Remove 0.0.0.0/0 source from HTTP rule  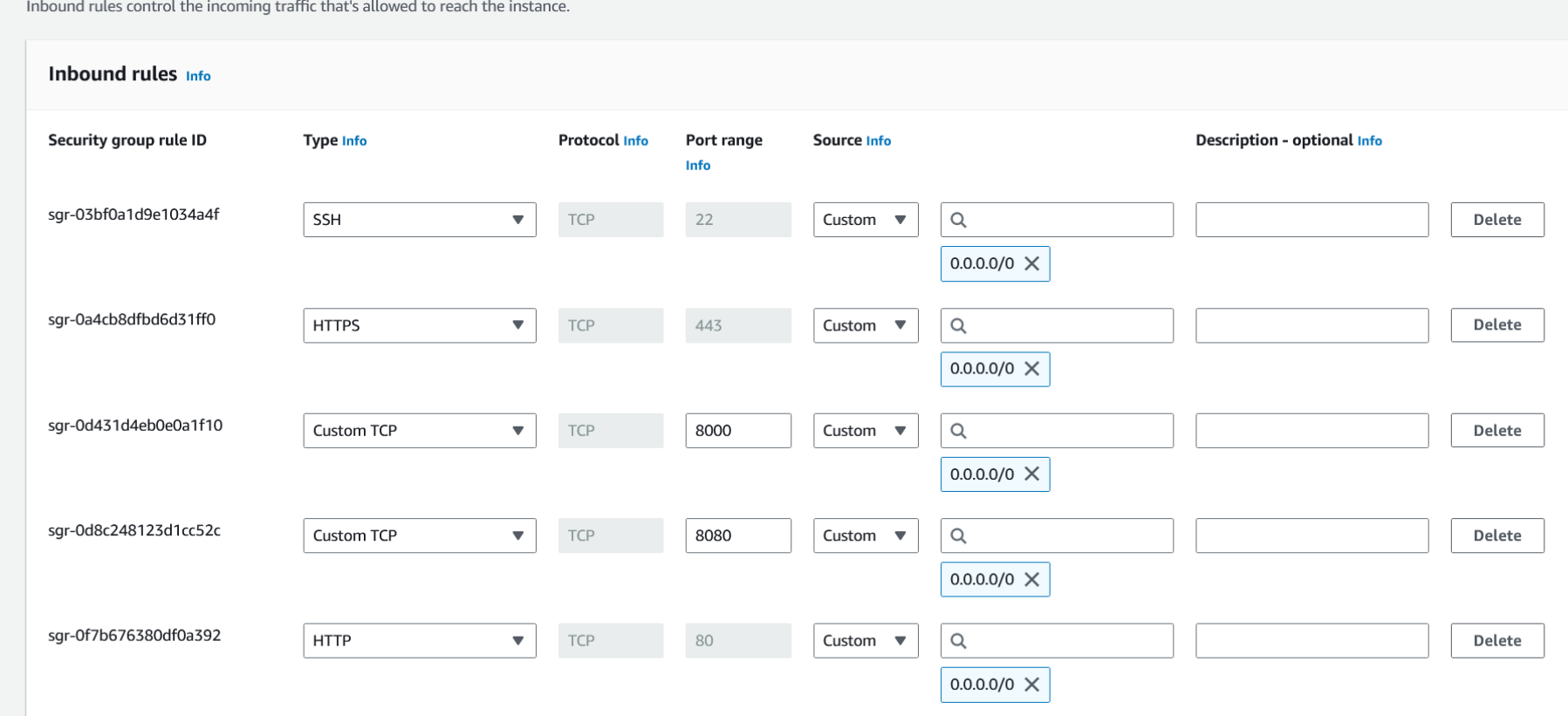1031,685
